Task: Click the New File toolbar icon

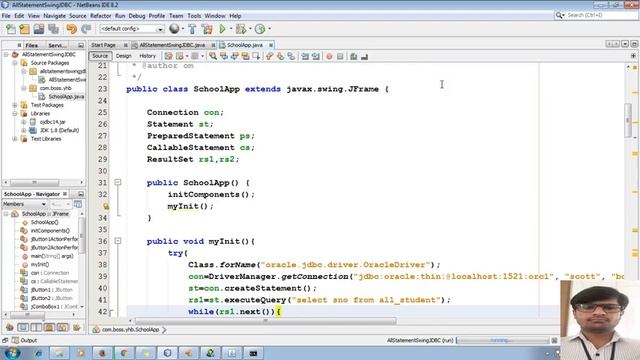Action: (11, 29)
